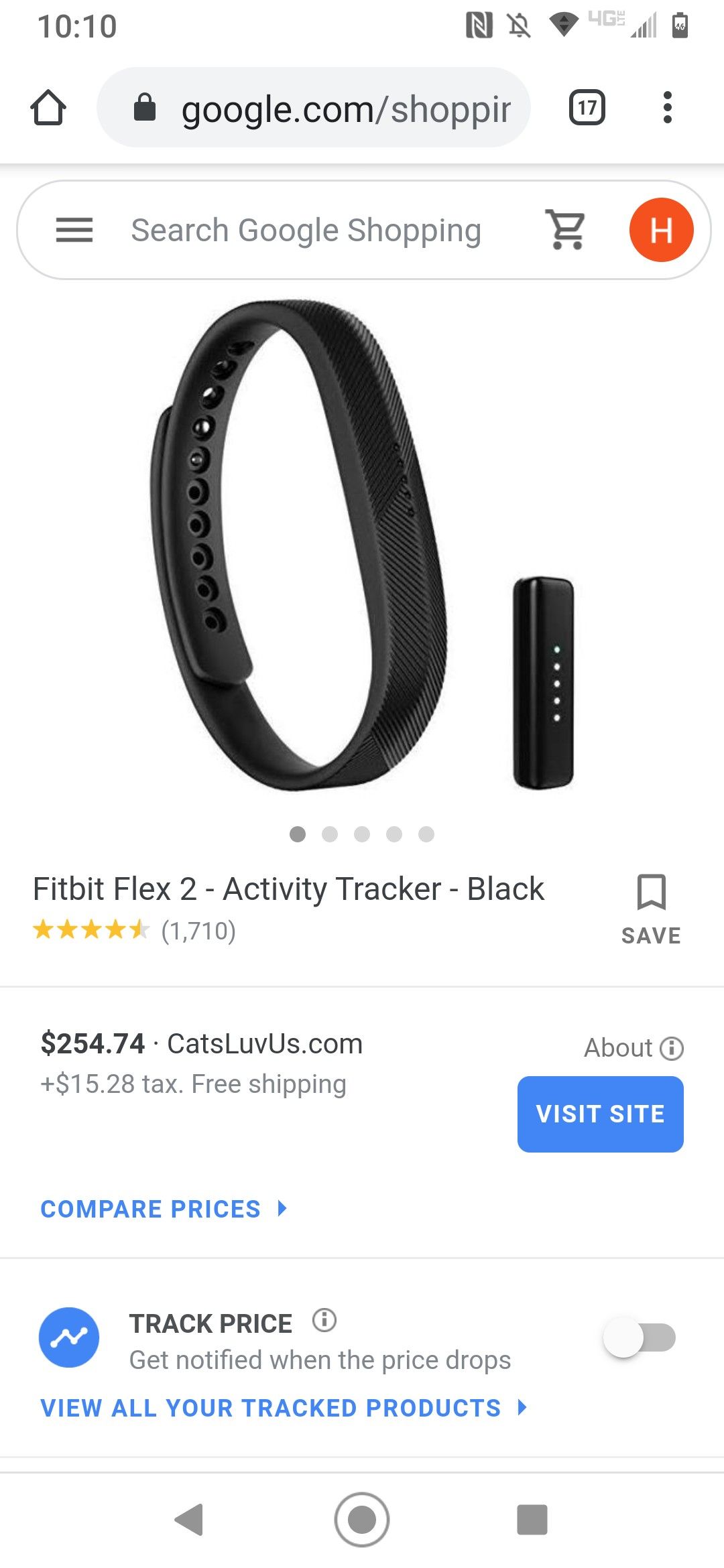Jump to the last product image dot
This screenshot has height=1568, width=724.
point(426,834)
